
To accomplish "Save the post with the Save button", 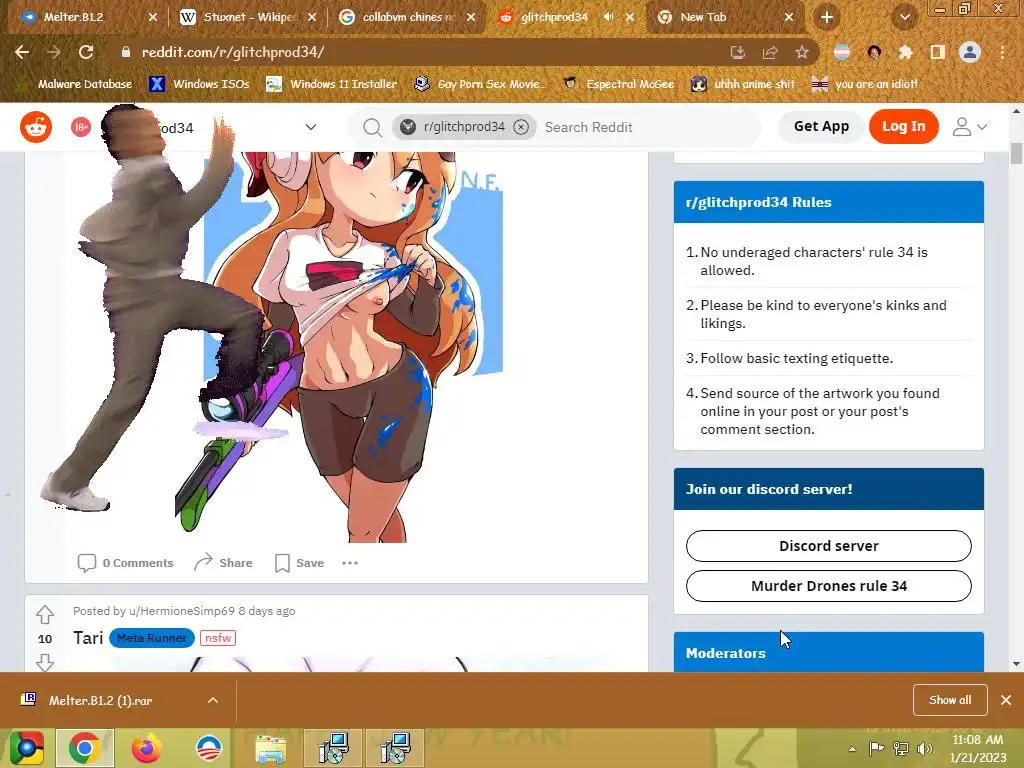I will pos(300,563).
